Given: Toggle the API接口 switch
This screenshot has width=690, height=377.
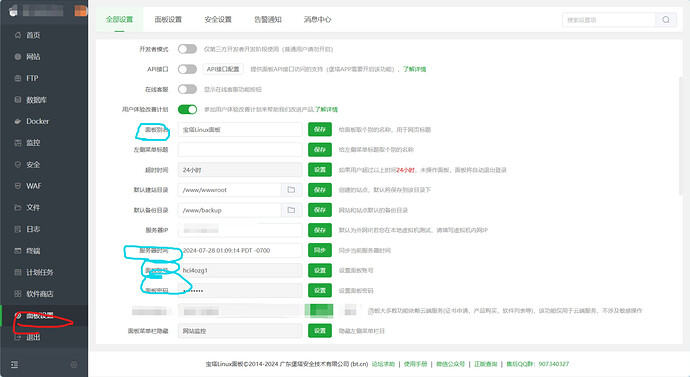Looking at the screenshot, I should tap(187, 69).
